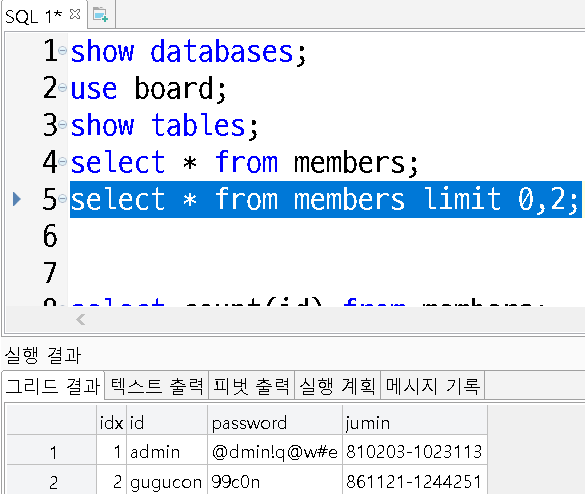
Task: Collapse statement marker on line 1
Action: 63,50
